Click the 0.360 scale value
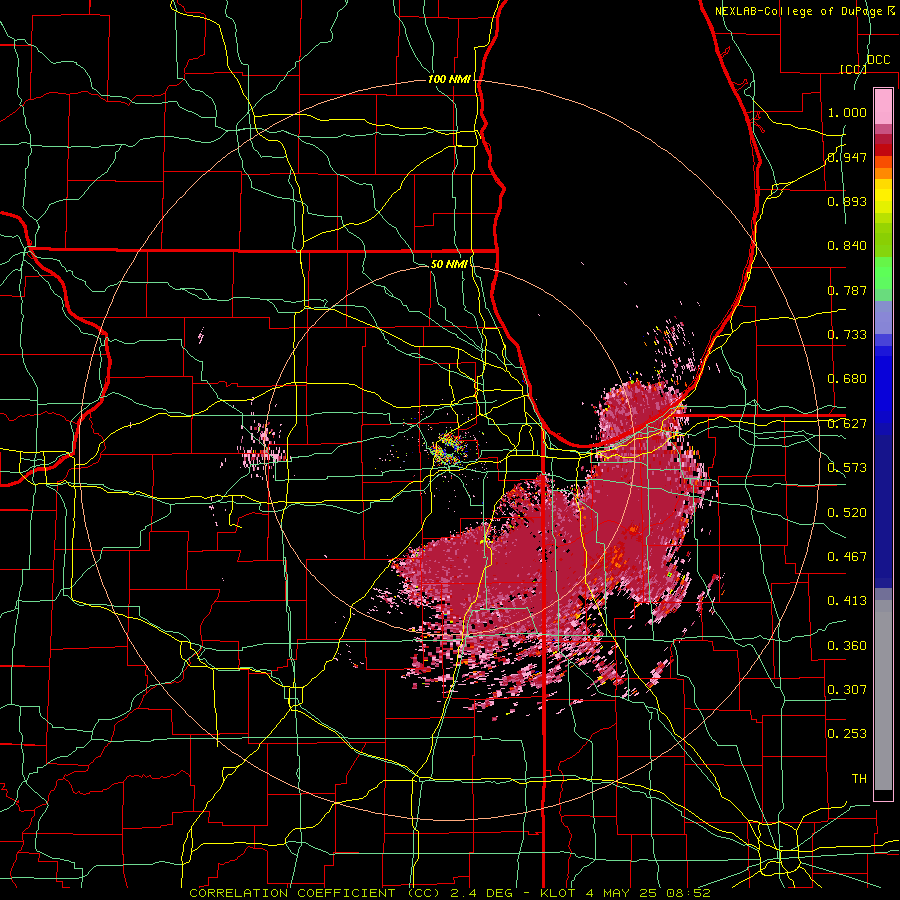 pos(847,646)
